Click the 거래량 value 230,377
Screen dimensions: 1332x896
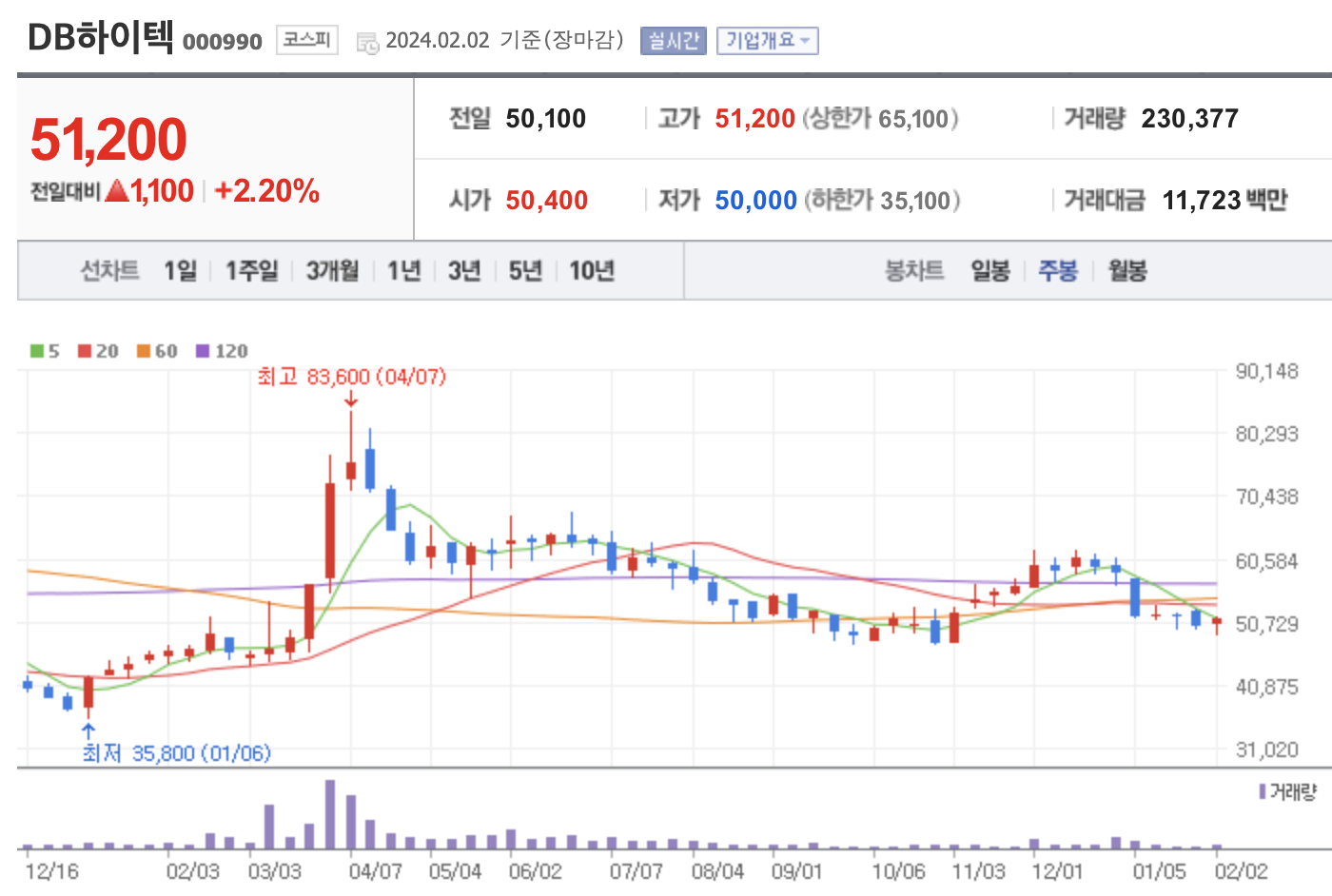tap(1190, 119)
